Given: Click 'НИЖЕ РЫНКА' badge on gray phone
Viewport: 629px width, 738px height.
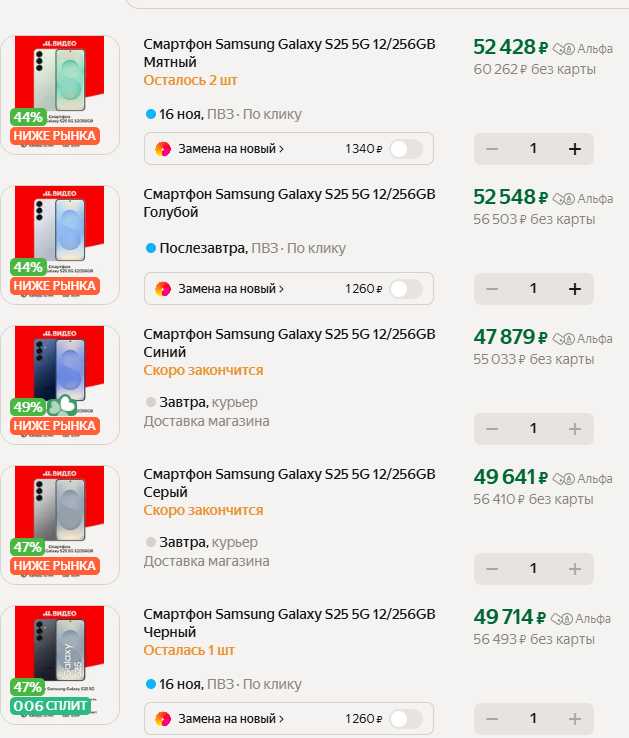Looking at the screenshot, I should point(55,566).
